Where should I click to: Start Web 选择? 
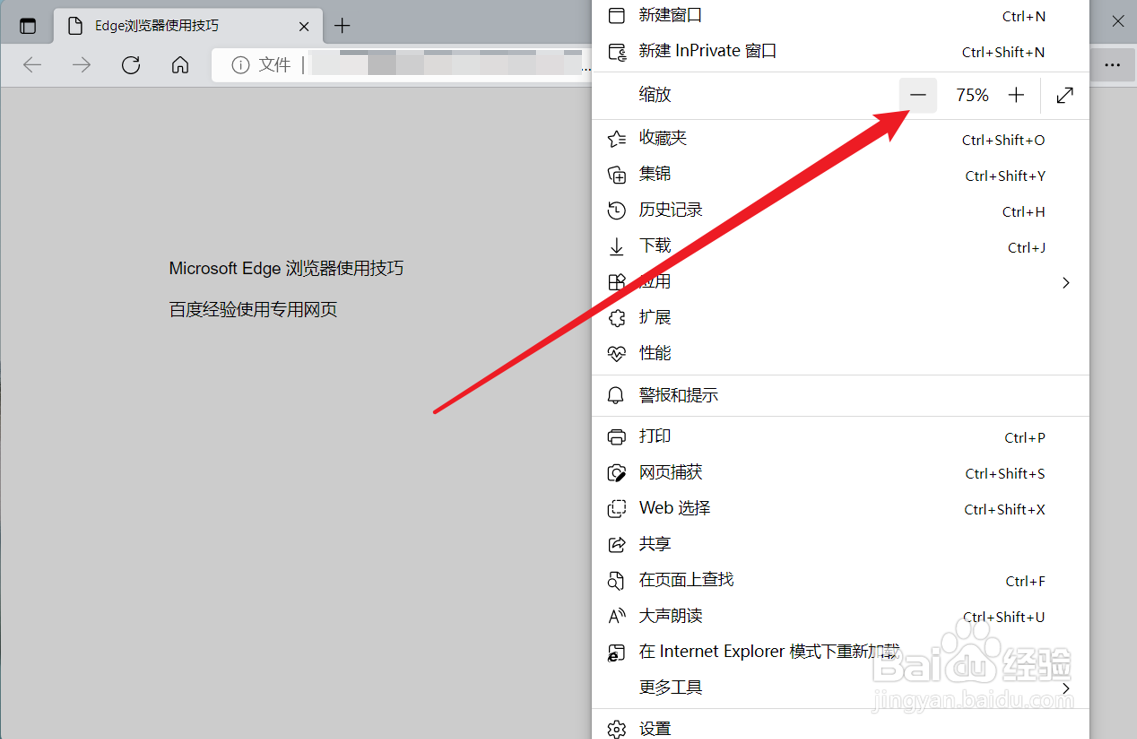coord(840,508)
